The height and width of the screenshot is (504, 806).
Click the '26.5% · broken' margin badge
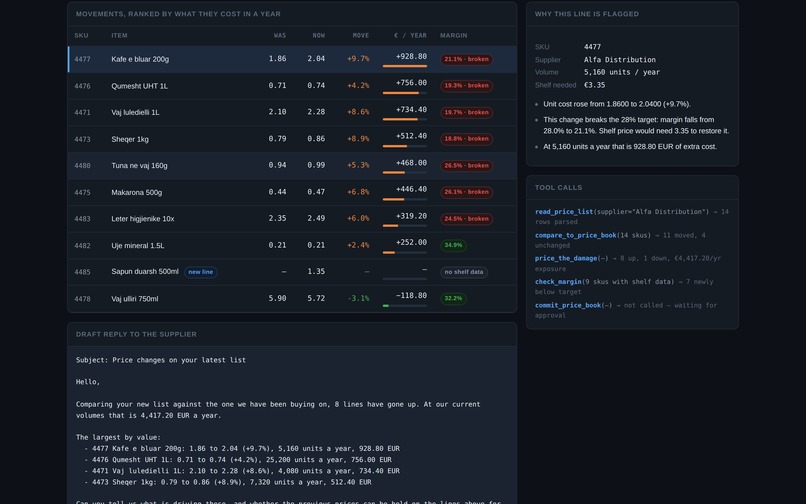pyautogui.click(x=466, y=166)
